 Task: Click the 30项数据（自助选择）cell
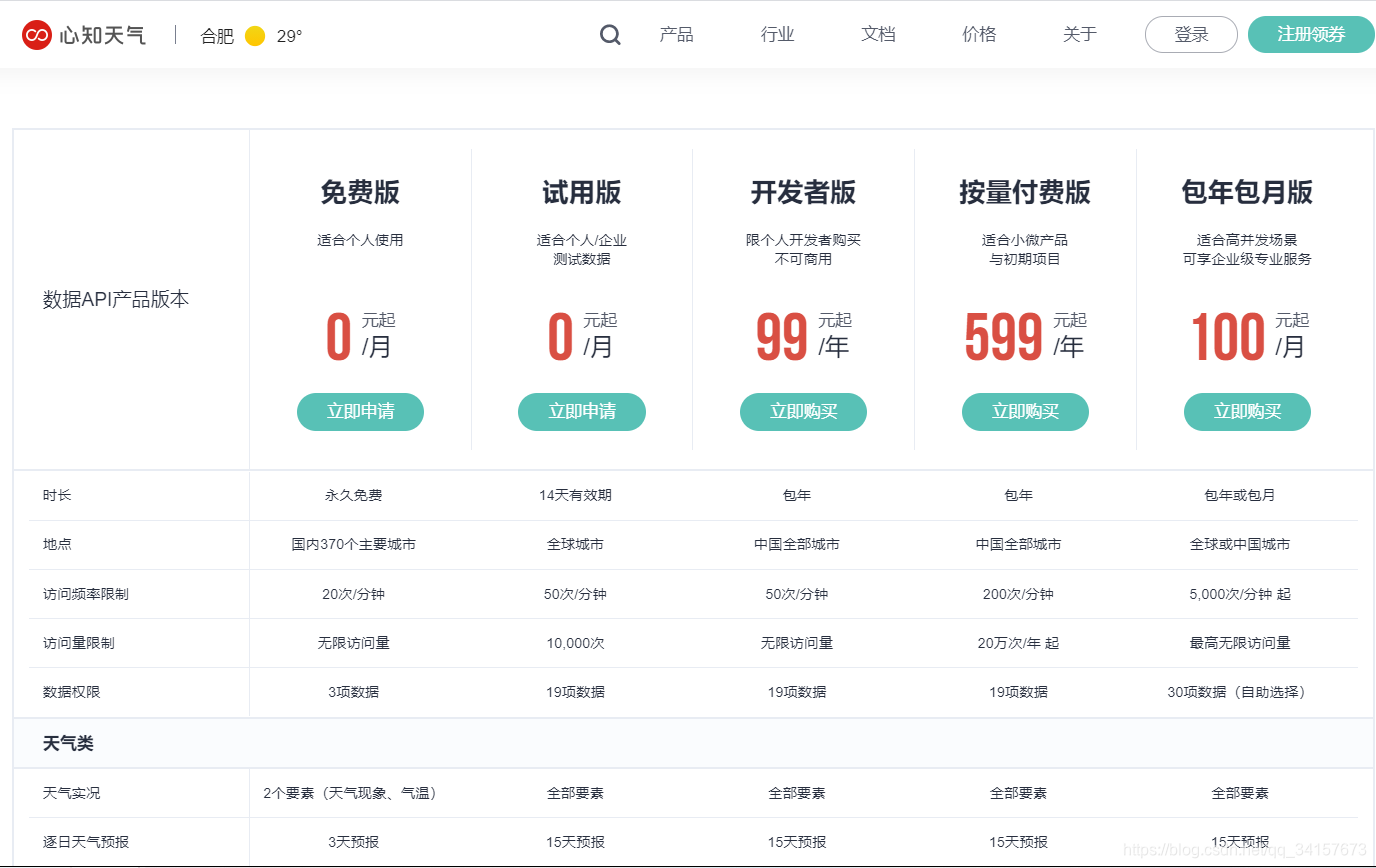tap(1240, 692)
